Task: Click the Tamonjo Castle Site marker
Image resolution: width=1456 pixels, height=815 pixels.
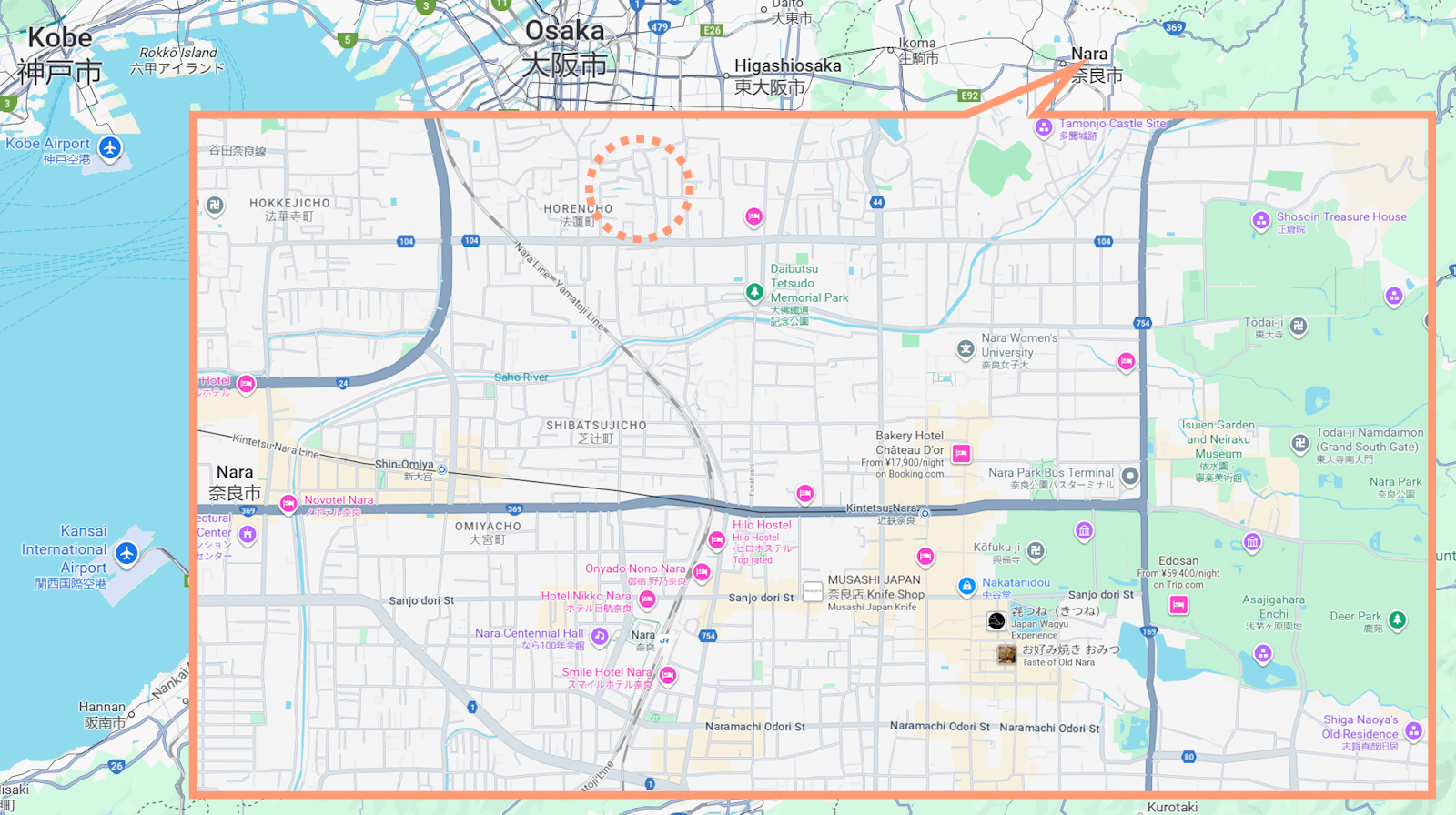Action: 1044,127
